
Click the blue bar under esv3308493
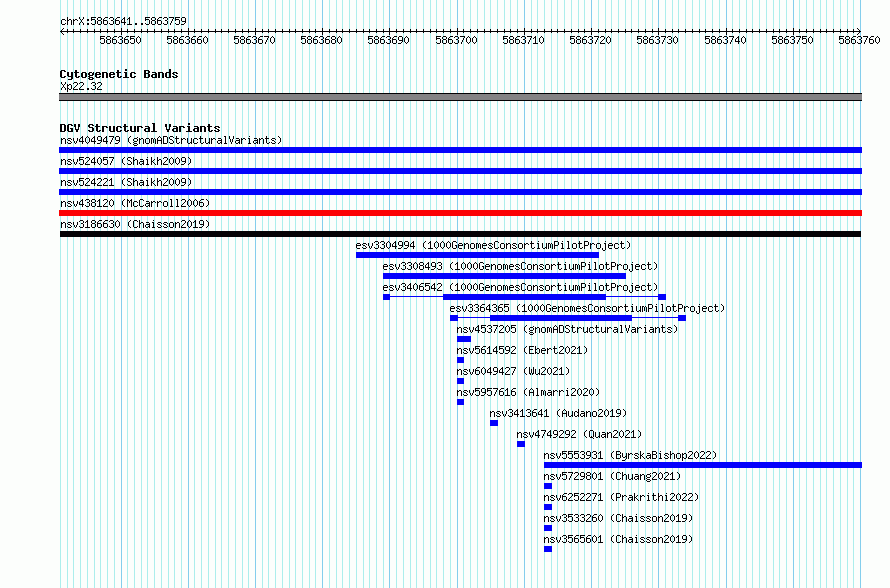pyautogui.click(x=504, y=276)
